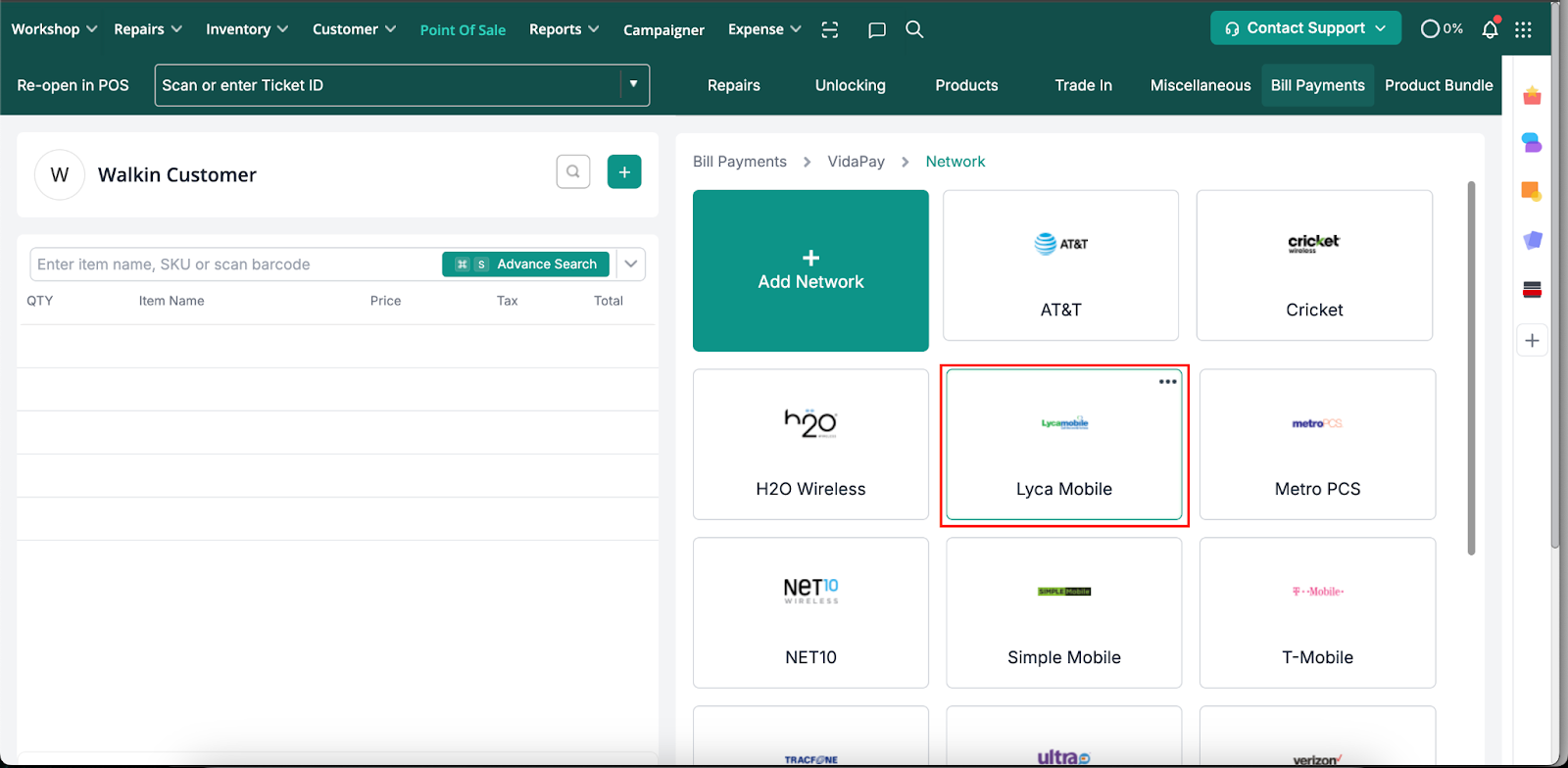Click the blue chat bubbles sidebar icon
Viewport: 1568px width, 768px height.
(1532, 142)
